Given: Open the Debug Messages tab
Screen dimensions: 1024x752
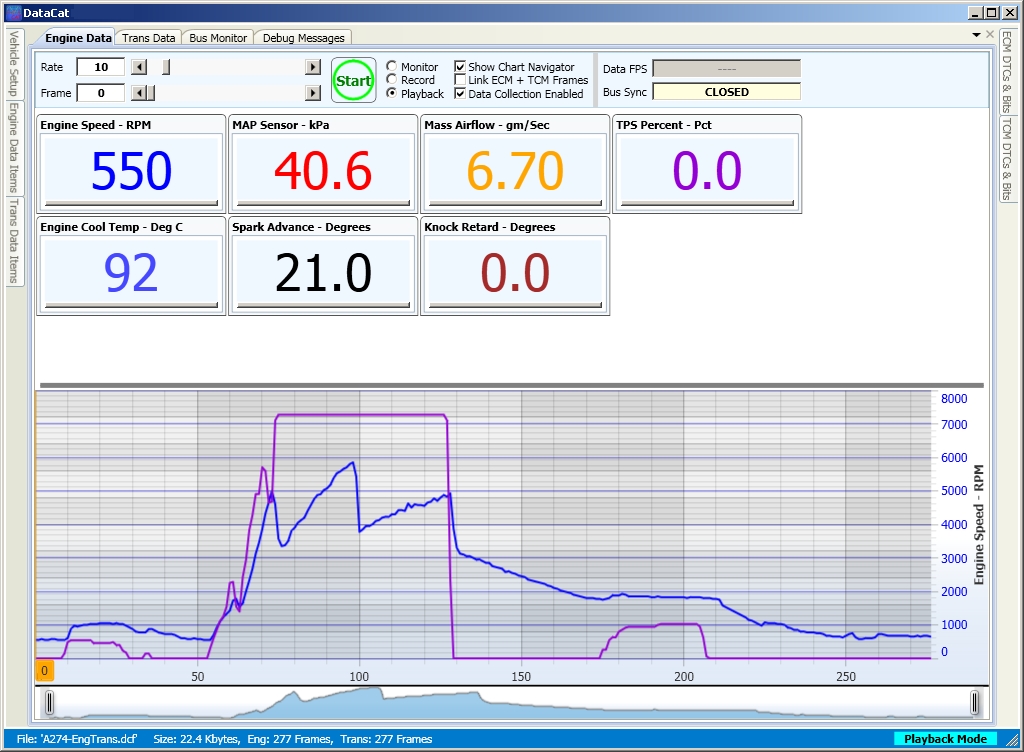Looking at the screenshot, I should (x=303, y=38).
